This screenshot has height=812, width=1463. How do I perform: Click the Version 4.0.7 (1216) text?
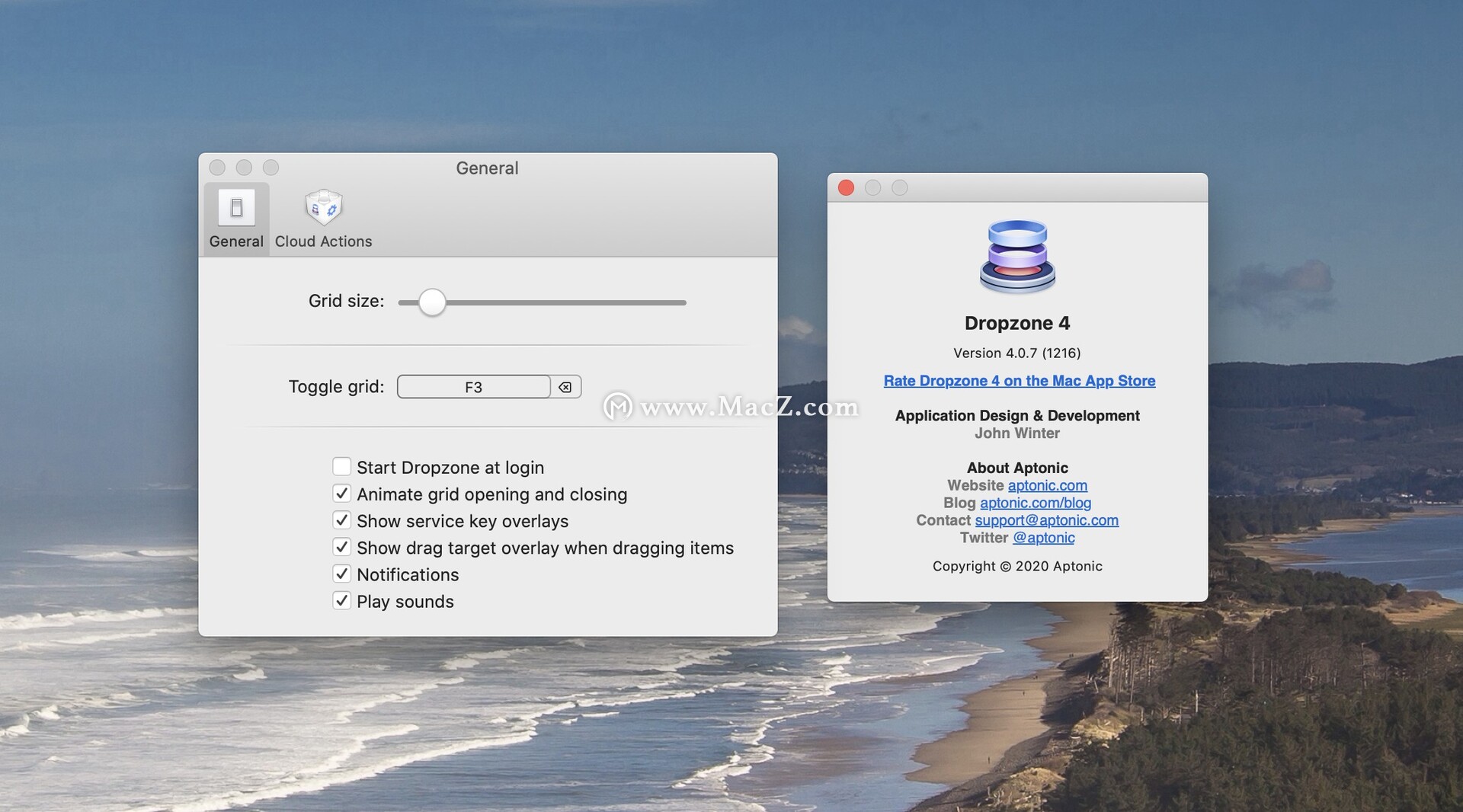(1017, 353)
